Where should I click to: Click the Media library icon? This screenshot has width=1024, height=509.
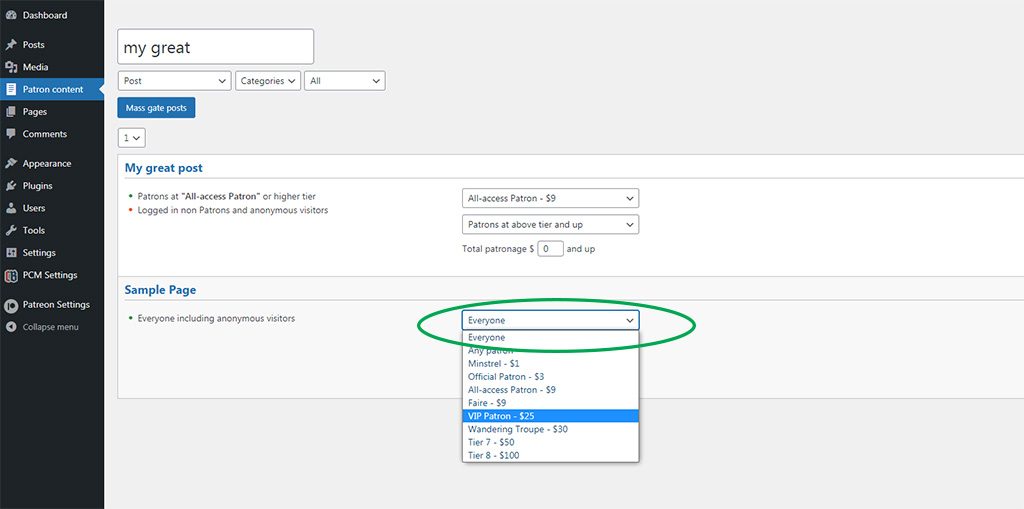pyautogui.click(x=10, y=67)
